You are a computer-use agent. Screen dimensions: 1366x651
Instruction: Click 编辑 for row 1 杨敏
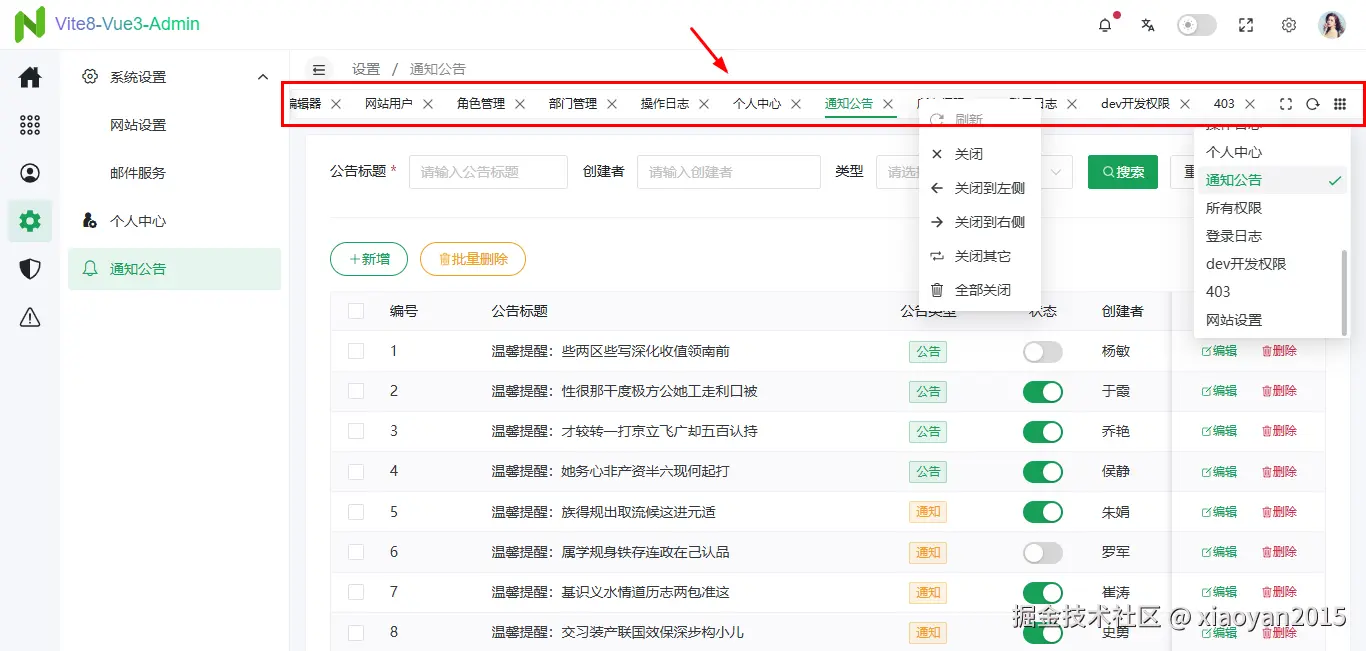point(1219,351)
